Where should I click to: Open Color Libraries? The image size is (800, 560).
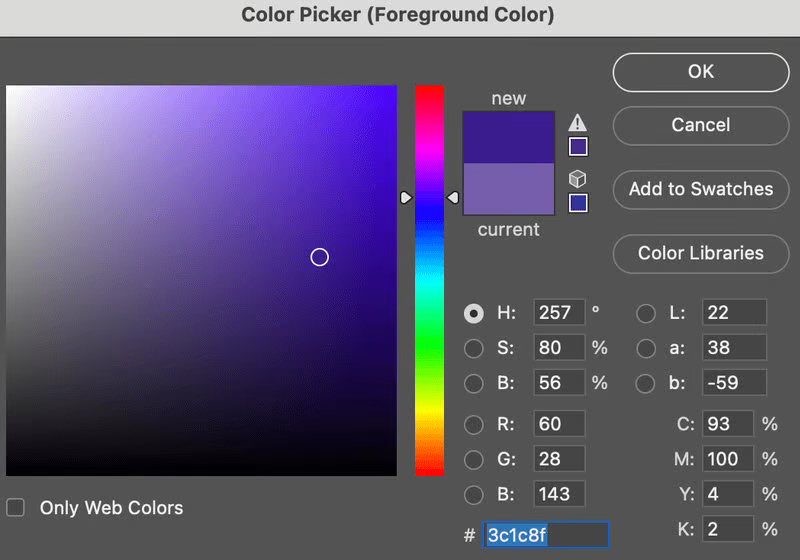(x=701, y=253)
